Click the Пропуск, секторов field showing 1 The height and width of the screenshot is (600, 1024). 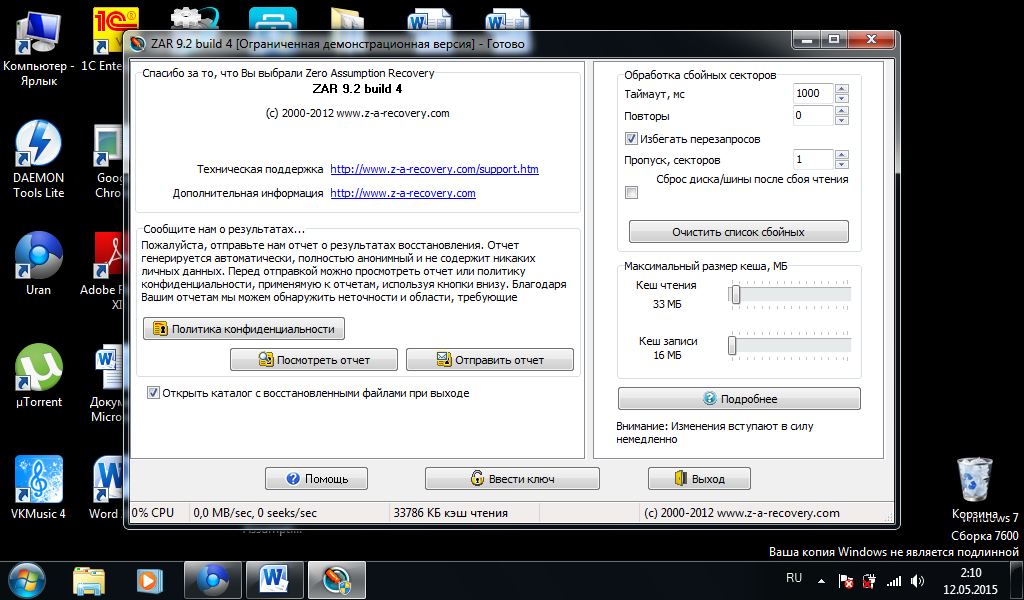coord(813,159)
